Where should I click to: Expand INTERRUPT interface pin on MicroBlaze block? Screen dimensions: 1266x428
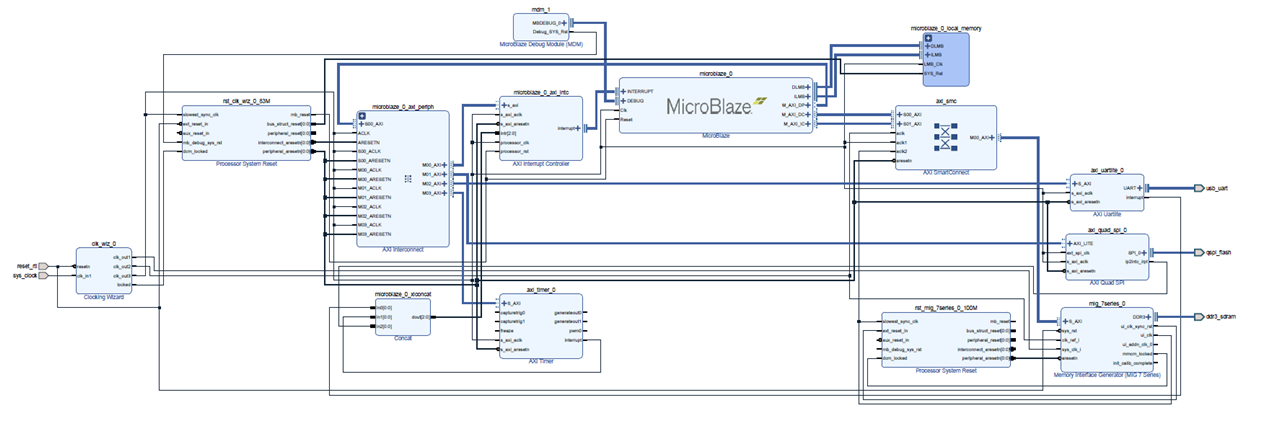click(623, 91)
